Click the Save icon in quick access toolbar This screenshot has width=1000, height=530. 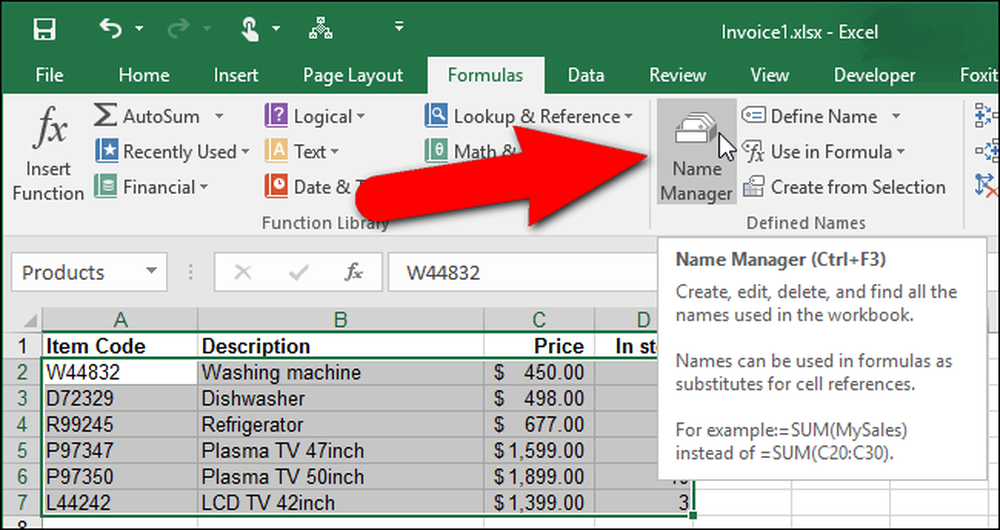point(44,29)
